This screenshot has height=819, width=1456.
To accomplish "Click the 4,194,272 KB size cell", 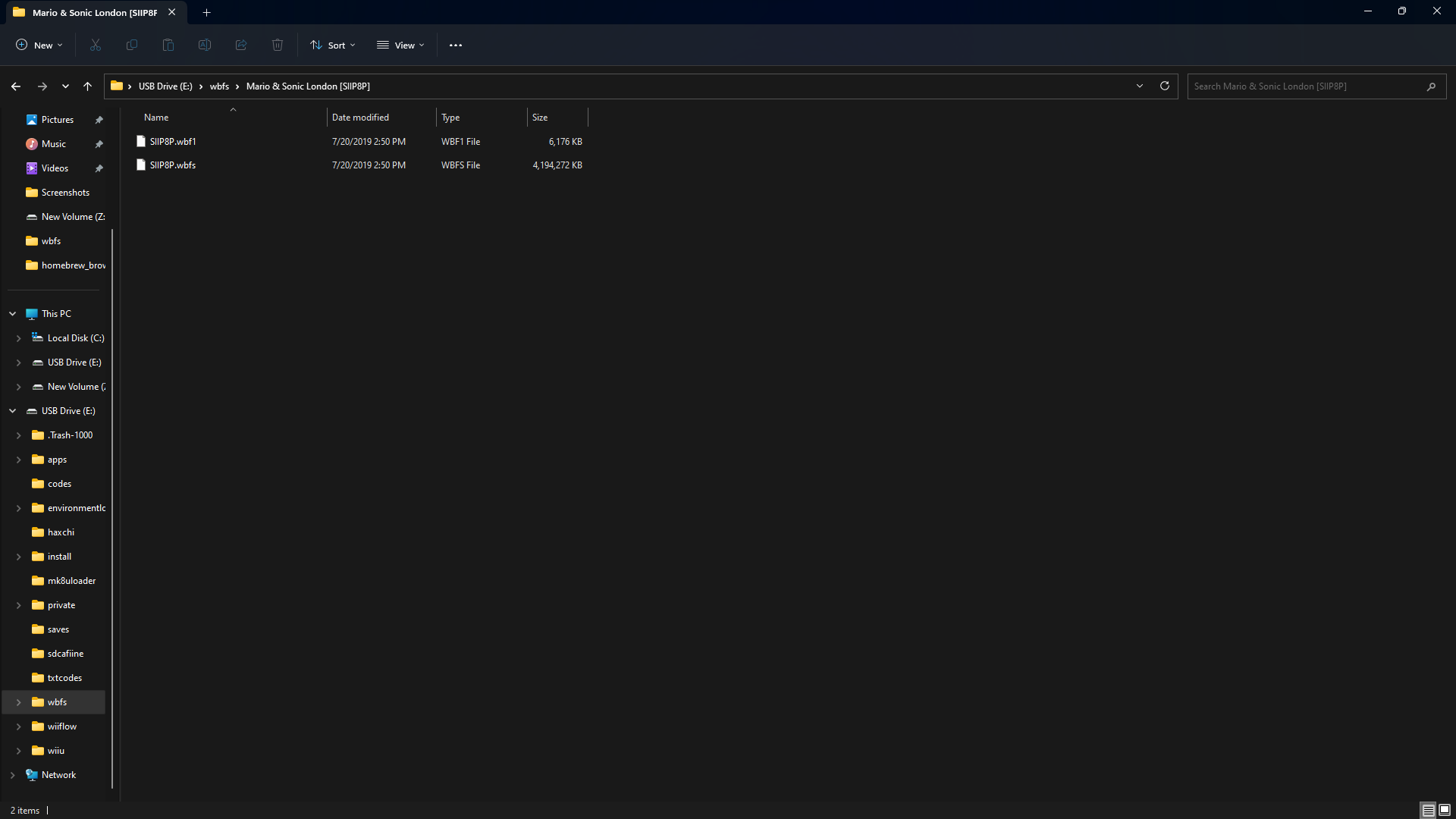I will coord(557,165).
